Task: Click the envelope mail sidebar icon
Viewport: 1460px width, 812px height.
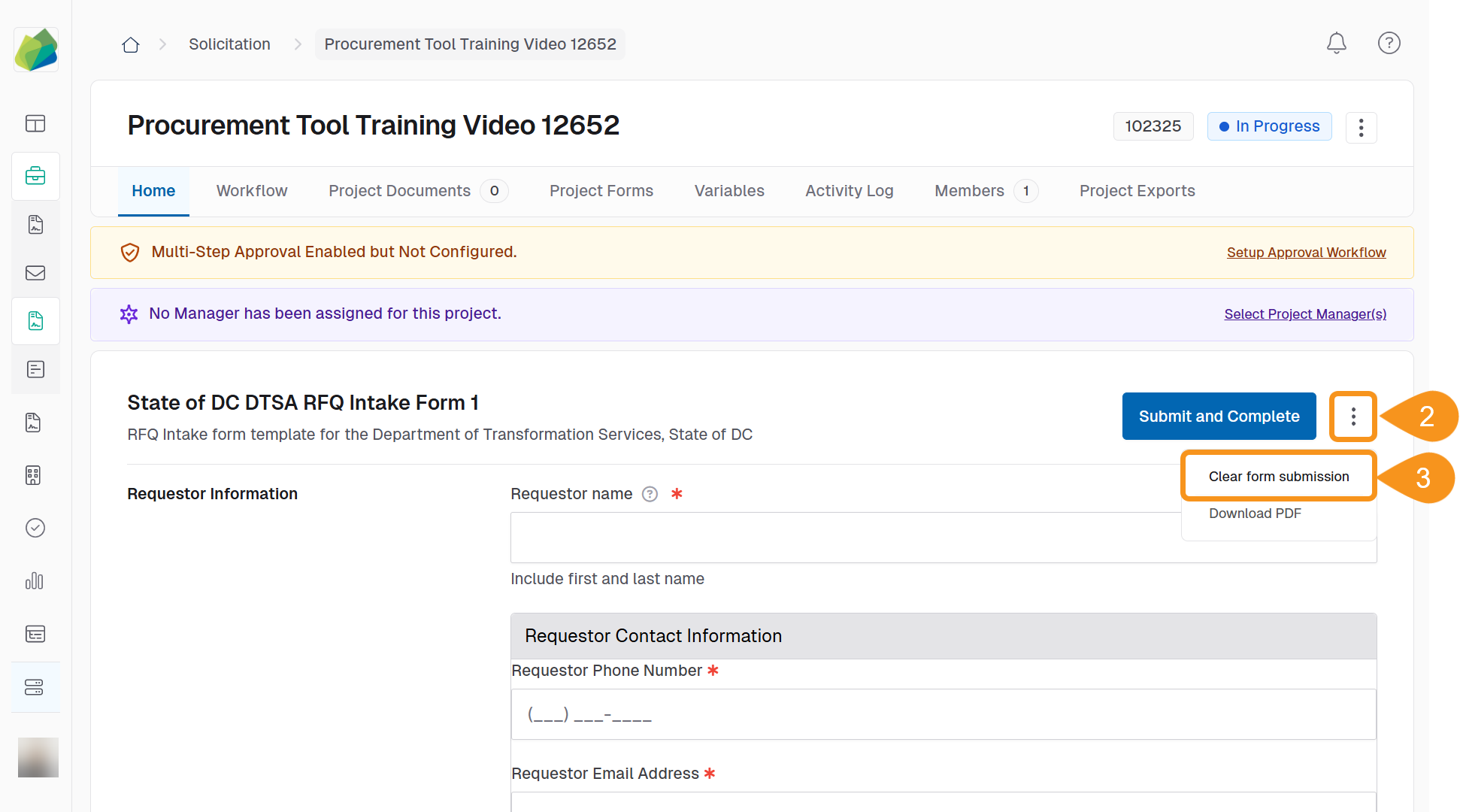Action: tap(35, 273)
